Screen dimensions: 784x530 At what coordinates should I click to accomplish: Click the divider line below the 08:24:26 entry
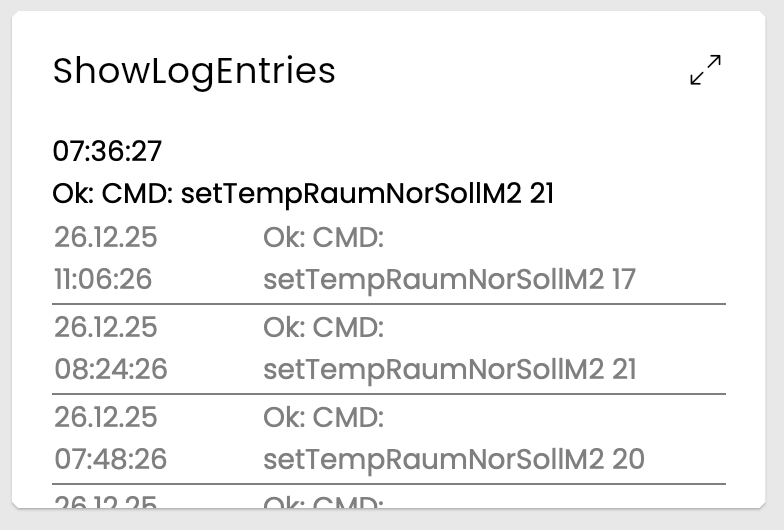click(x=389, y=394)
